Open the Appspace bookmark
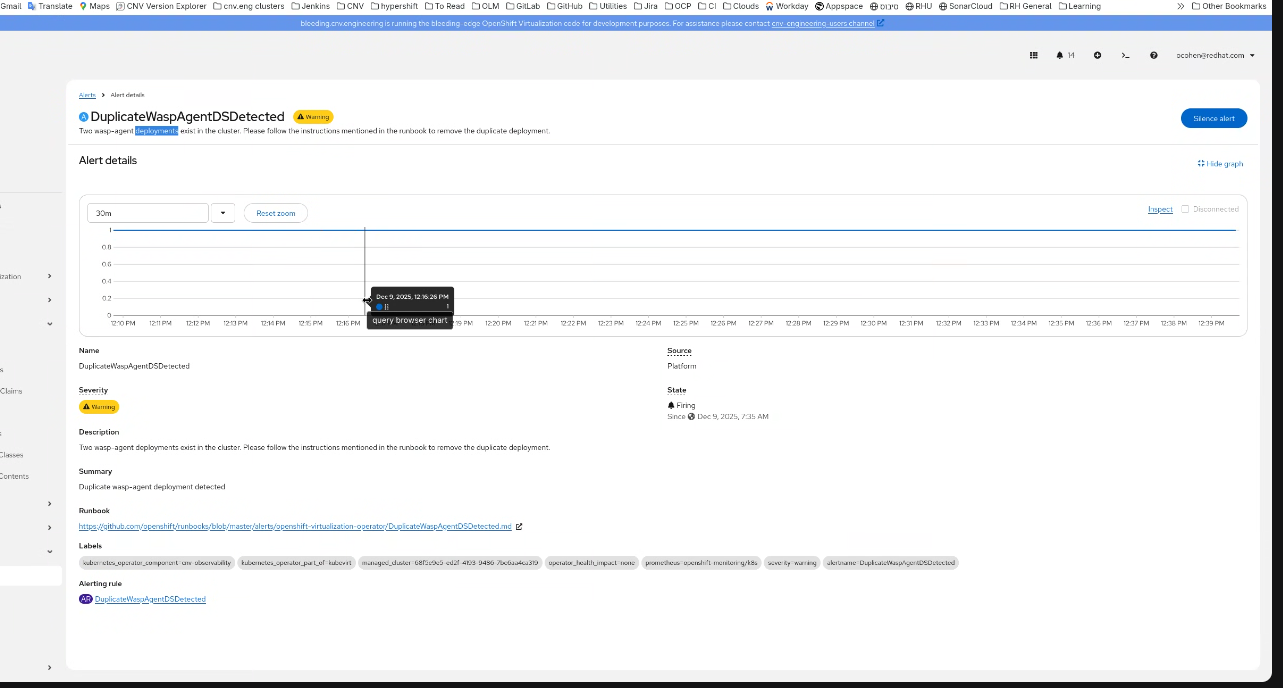 pos(839,6)
